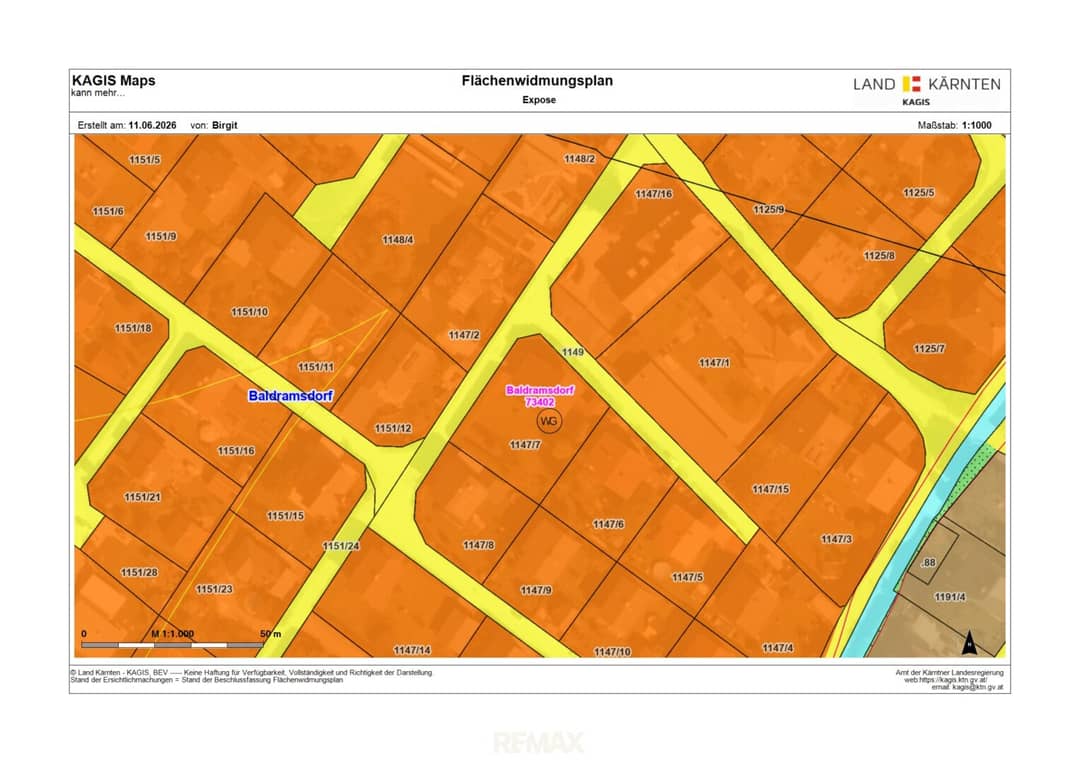Select parcel 1151/10 on the map

[x=249, y=312]
